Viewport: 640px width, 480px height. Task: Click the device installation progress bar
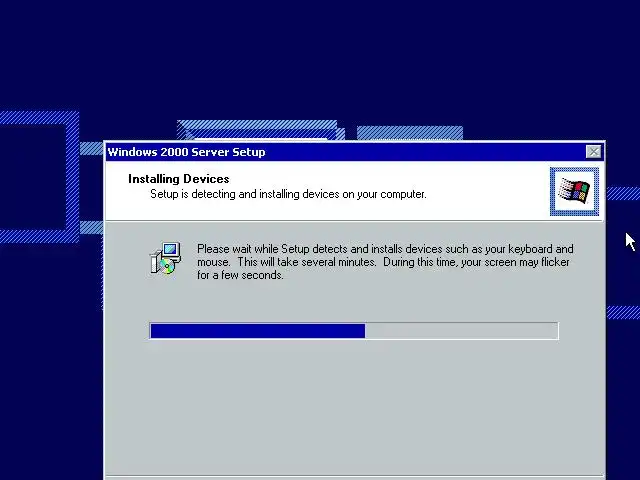354,331
